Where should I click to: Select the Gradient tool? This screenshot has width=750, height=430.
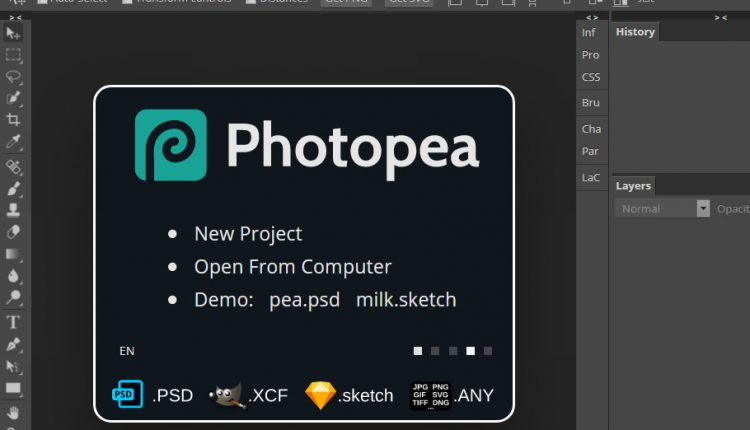coord(14,254)
